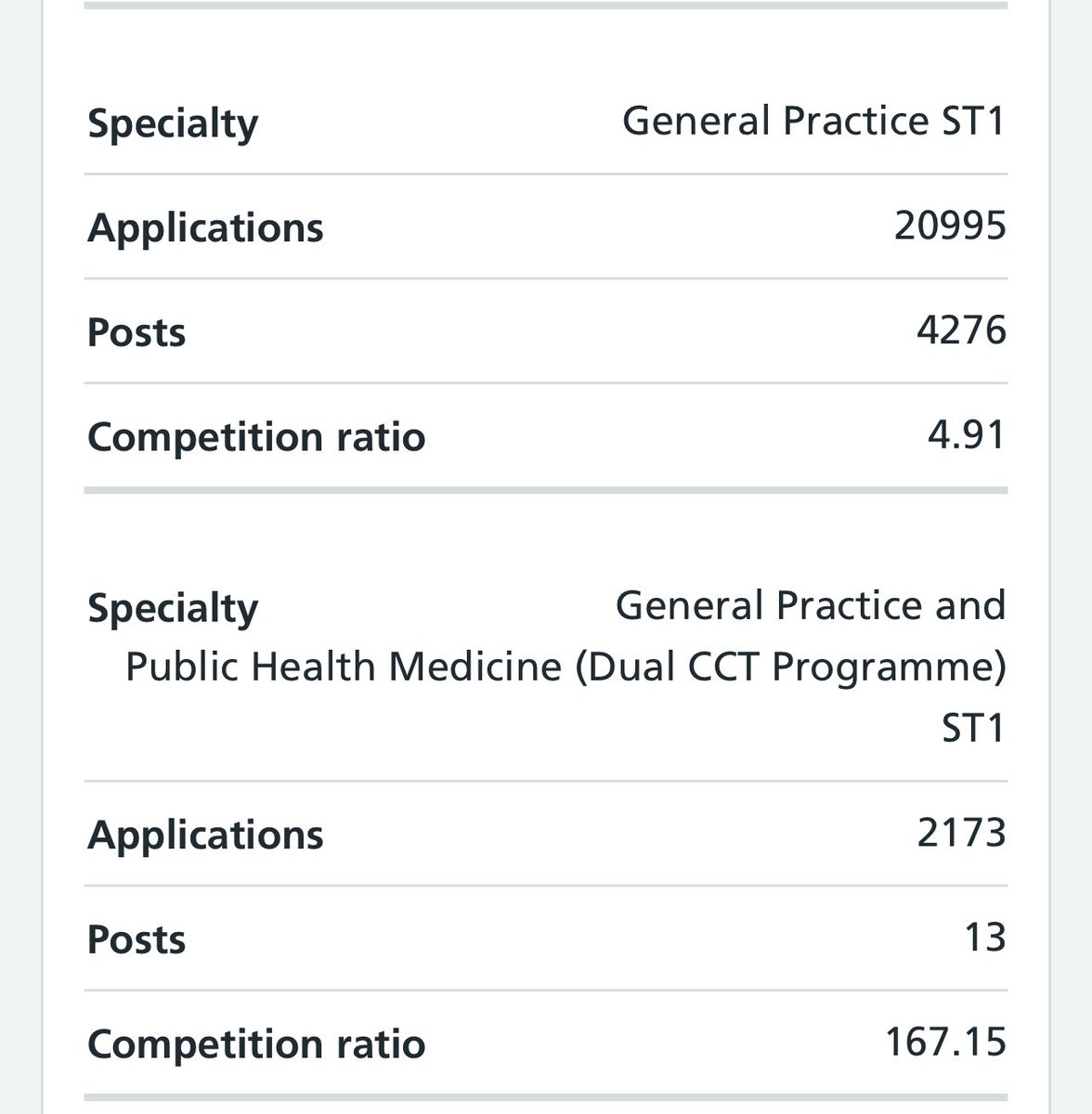This screenshot has height=1114, width=1092.
Task: Select the second Competition ratio label
Action: click(256, 1044)
